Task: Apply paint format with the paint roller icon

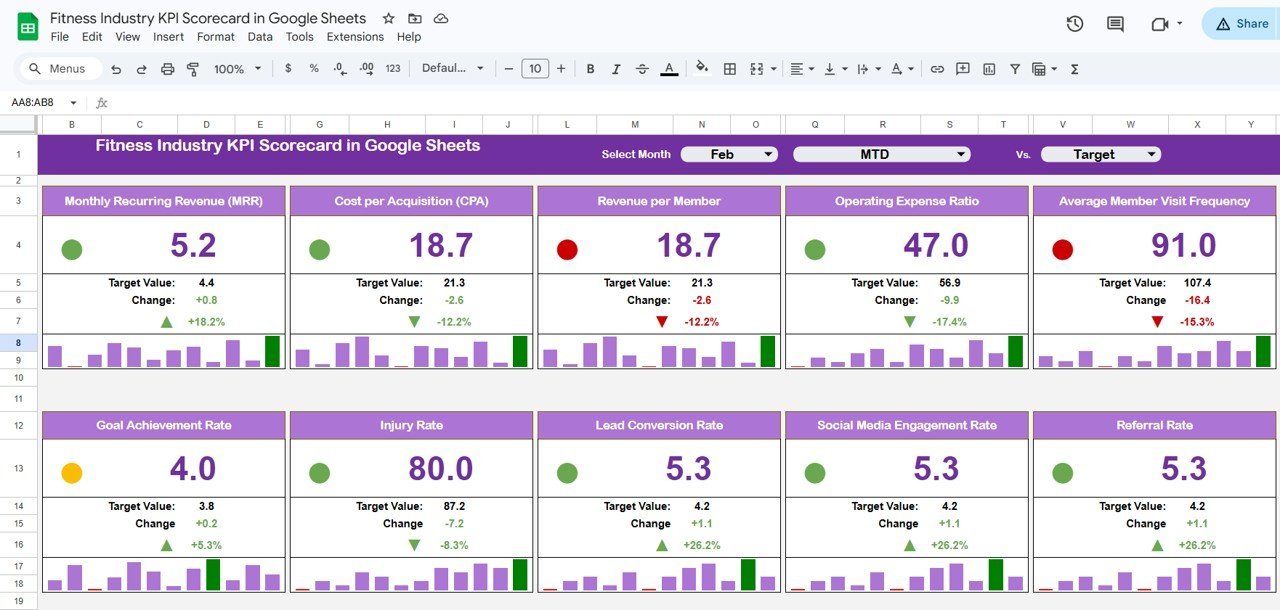Action: click(x=194, y=68)
